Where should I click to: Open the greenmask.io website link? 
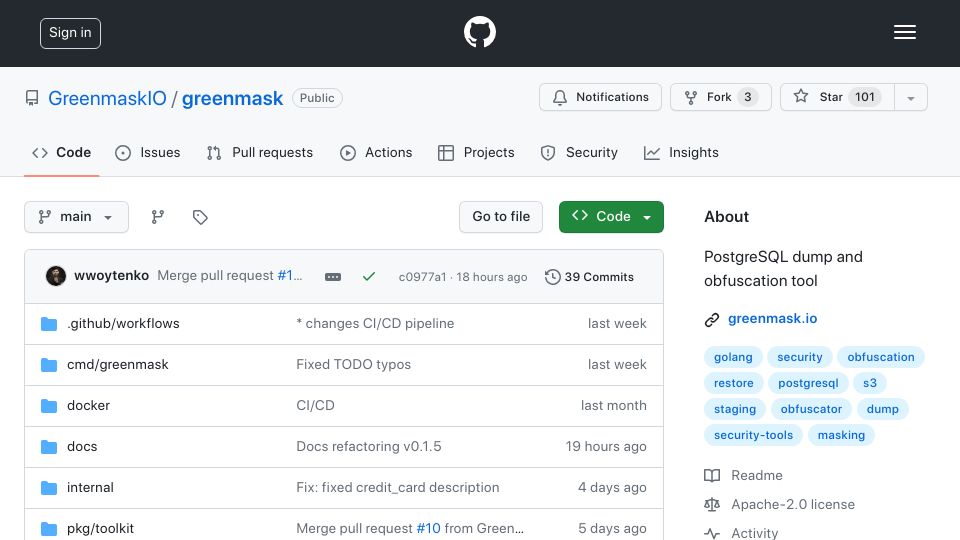[772, 318]
